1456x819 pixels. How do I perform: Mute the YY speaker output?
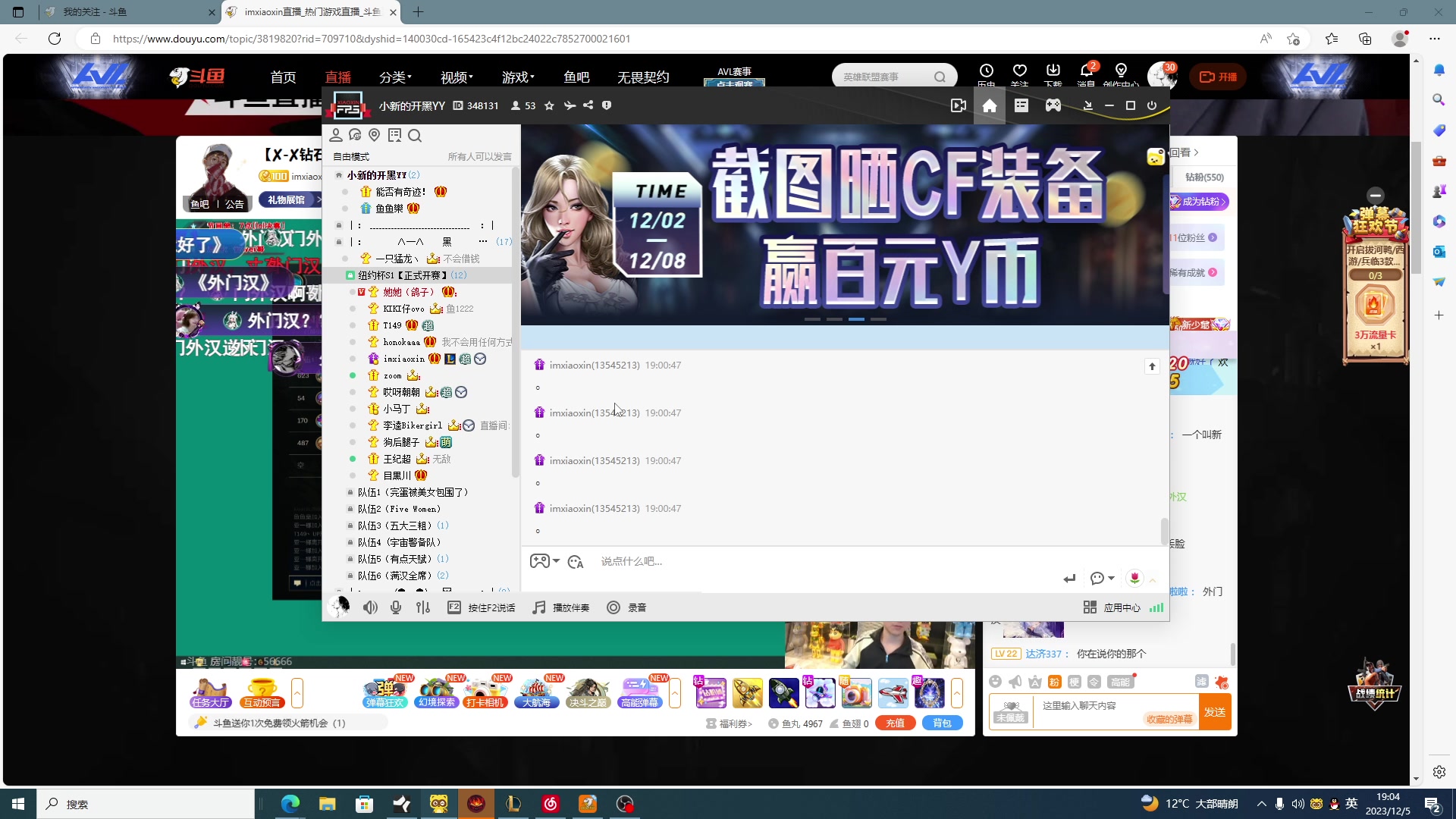tap(370, 607)
